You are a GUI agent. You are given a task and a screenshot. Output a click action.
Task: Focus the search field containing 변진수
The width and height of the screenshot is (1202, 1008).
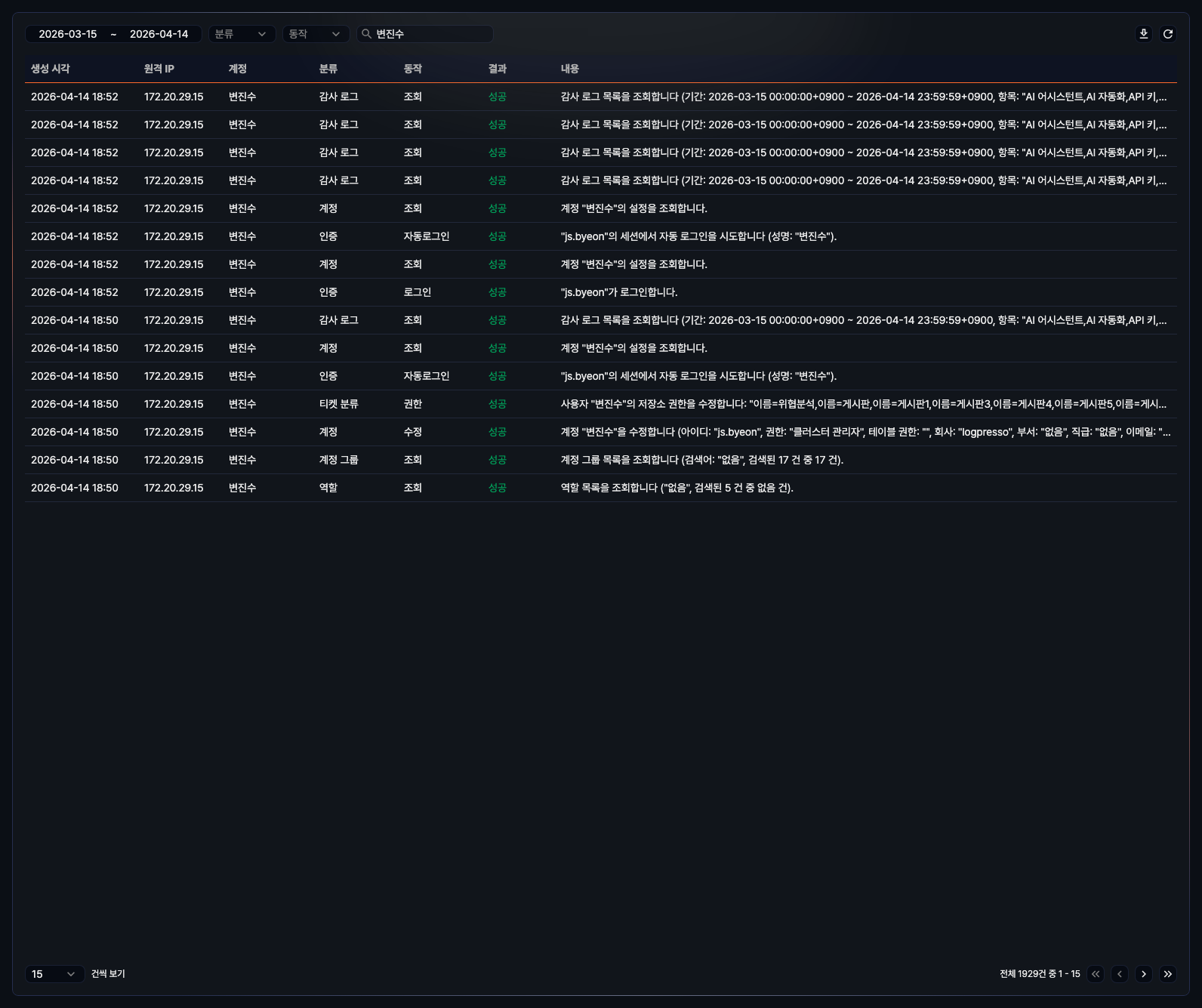[x=430, y=34]
